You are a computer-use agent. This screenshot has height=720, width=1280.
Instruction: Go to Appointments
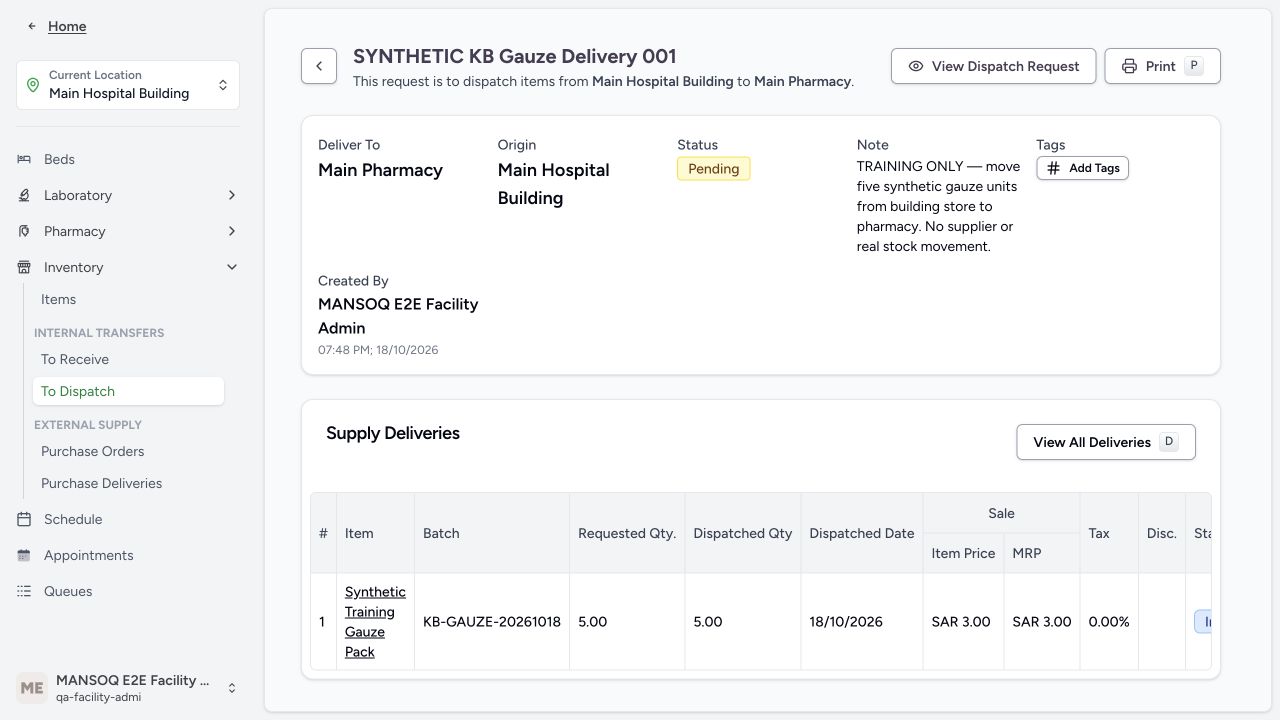[88, 555]
